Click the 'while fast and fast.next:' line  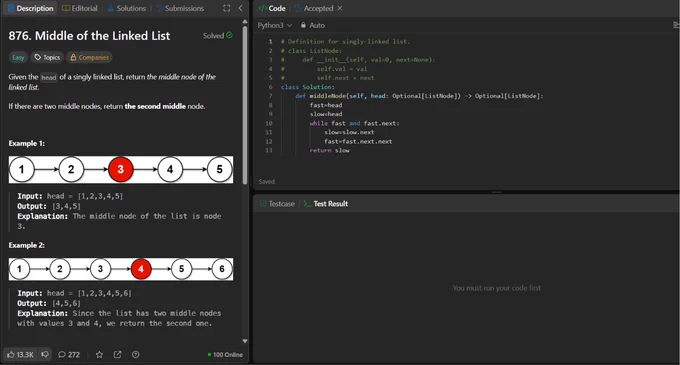pos(354,123)
